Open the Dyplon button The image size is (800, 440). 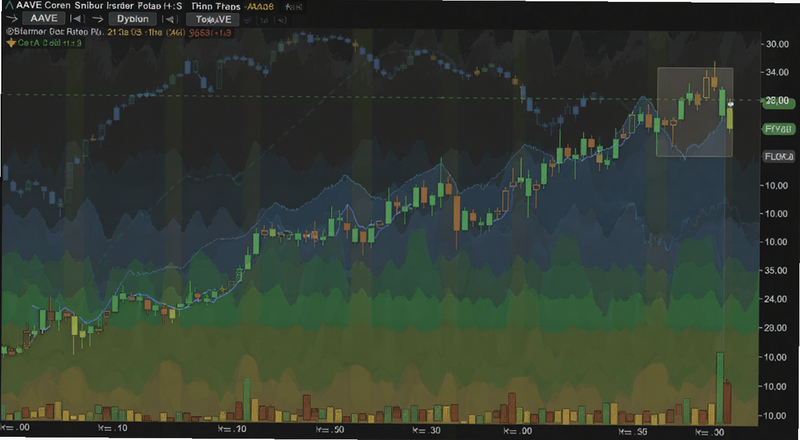click(133, 19)
